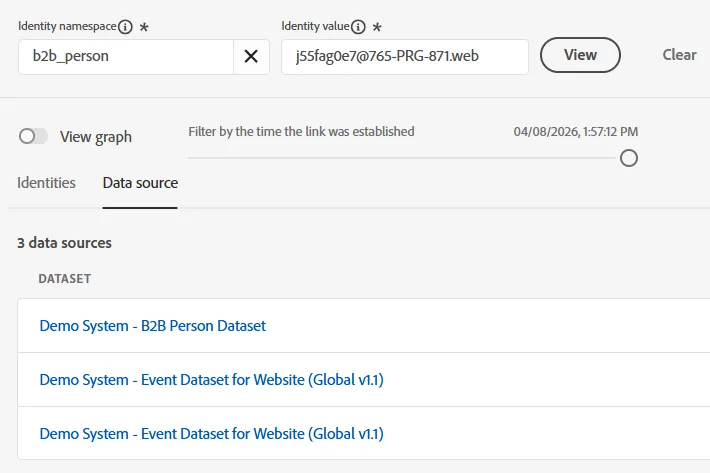This screenshot has width=710, height=473.
Task: Click the DATASET column header
Action: [x=65, y=279]
